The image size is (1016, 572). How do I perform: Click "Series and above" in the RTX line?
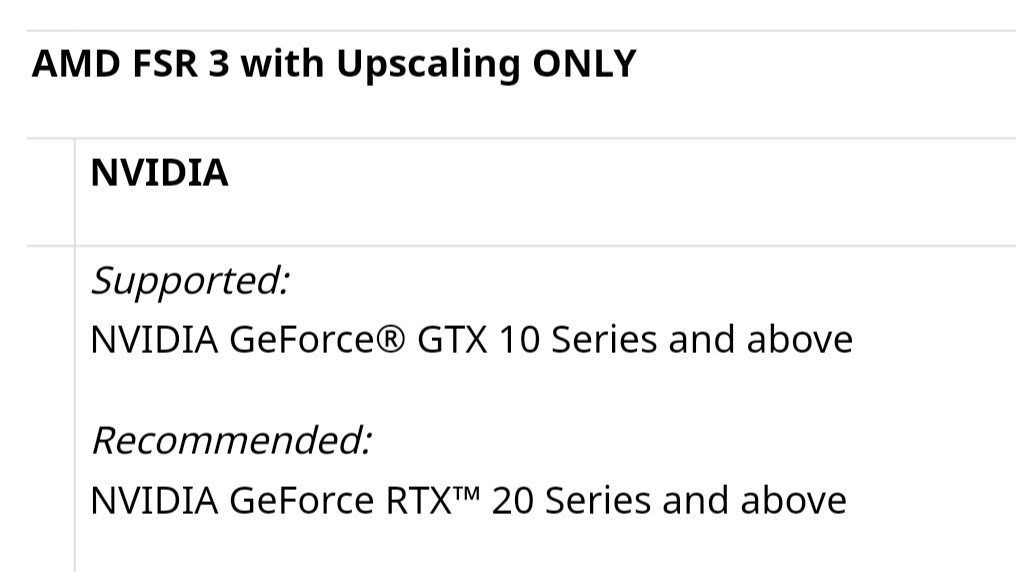point(696,500)
